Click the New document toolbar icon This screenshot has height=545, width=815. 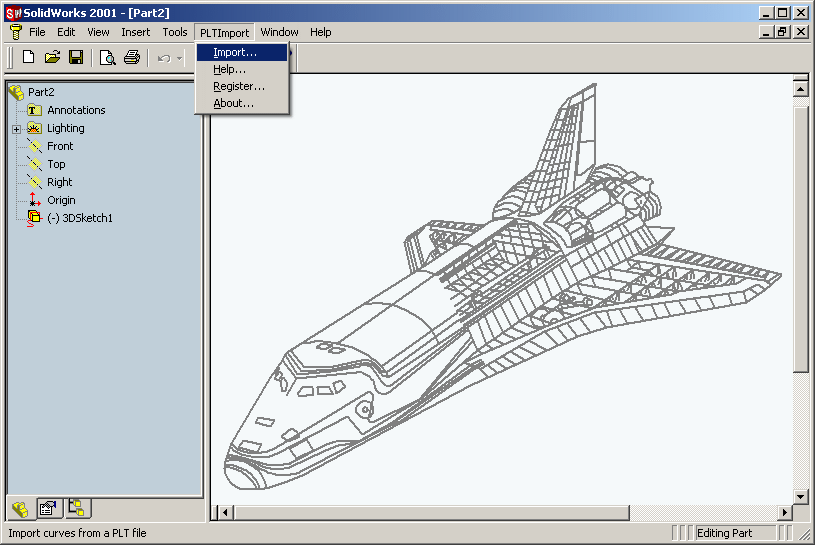click(29, 57)
